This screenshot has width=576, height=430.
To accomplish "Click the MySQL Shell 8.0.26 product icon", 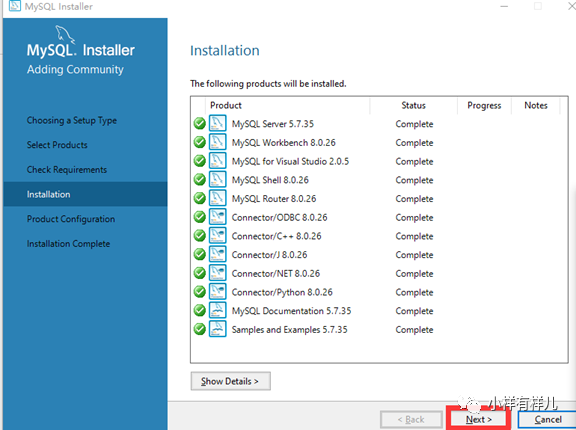I will 217,180.
